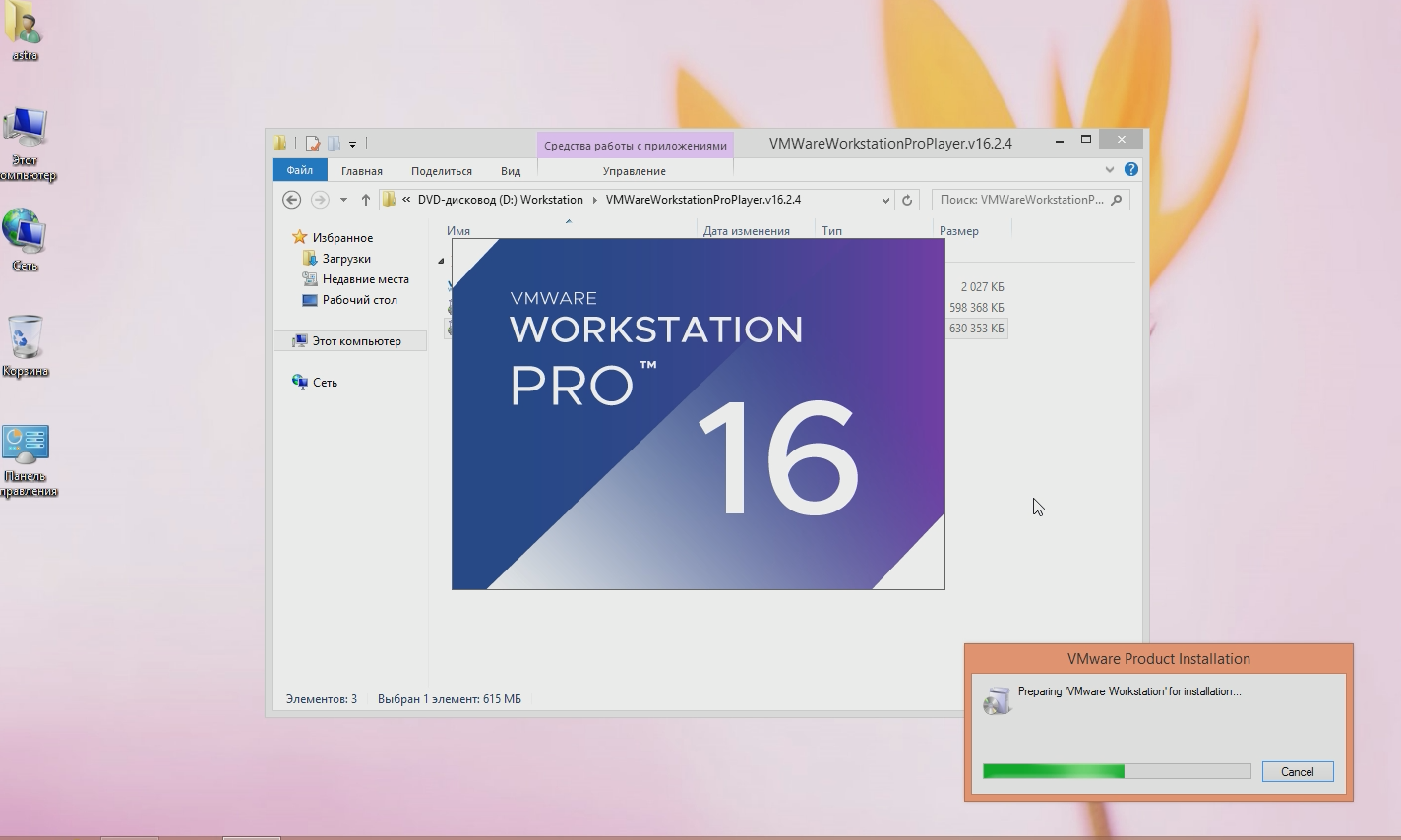1401x840 pixels.
Task: Select Этот компьютер in navigation pane
Action: point(350,341)
